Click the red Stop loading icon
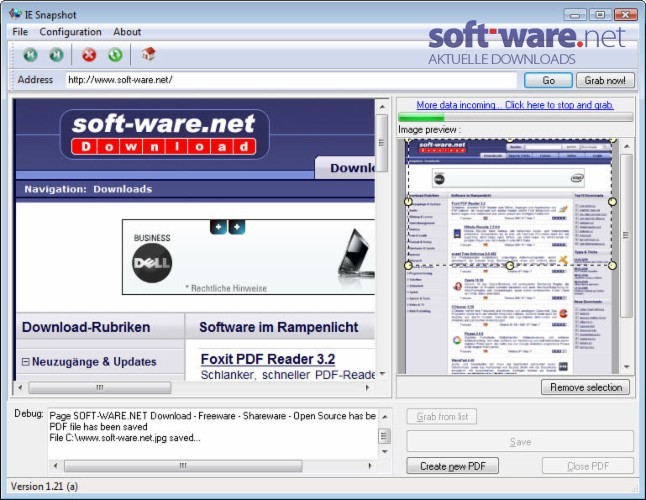The width and height of the screenshot is (646, 500). pyautogui.click(x=89, y=55)
